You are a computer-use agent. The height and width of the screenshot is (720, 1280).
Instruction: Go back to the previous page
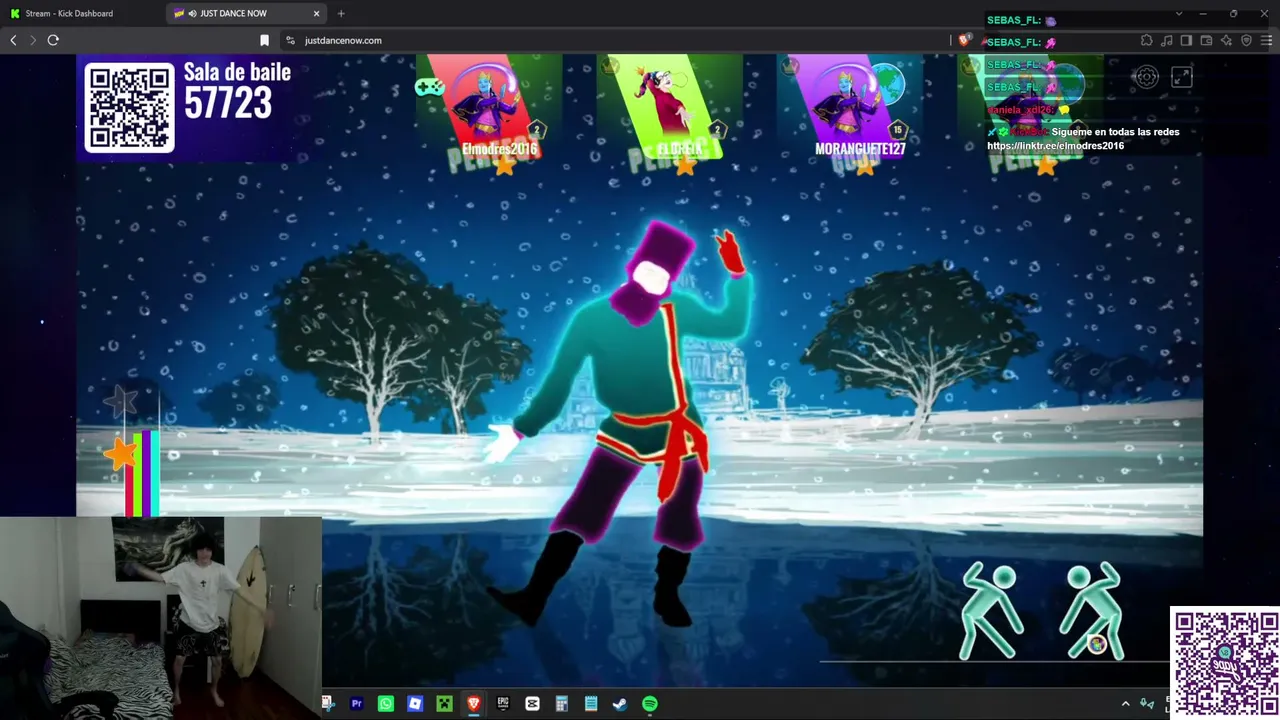(13, 40)
